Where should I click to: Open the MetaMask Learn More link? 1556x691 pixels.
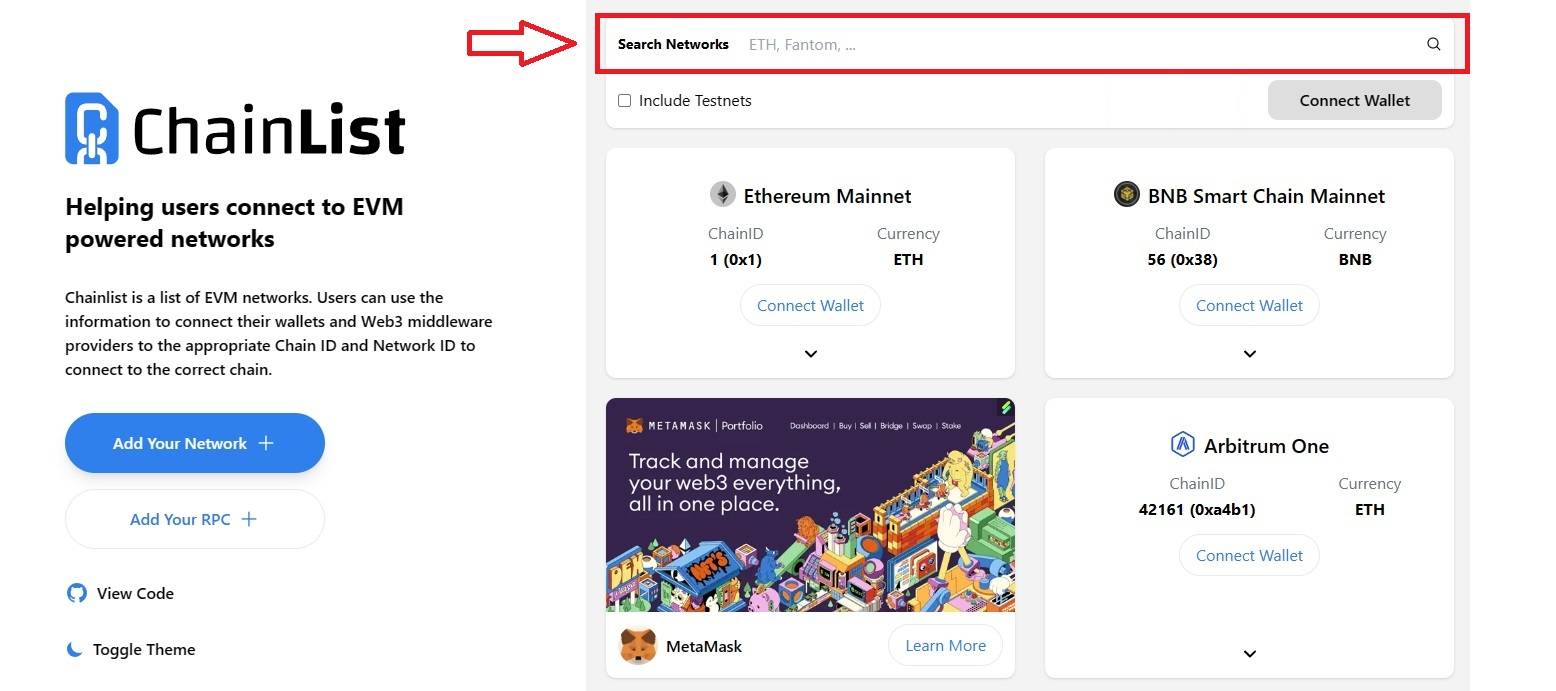pos(945,645)
